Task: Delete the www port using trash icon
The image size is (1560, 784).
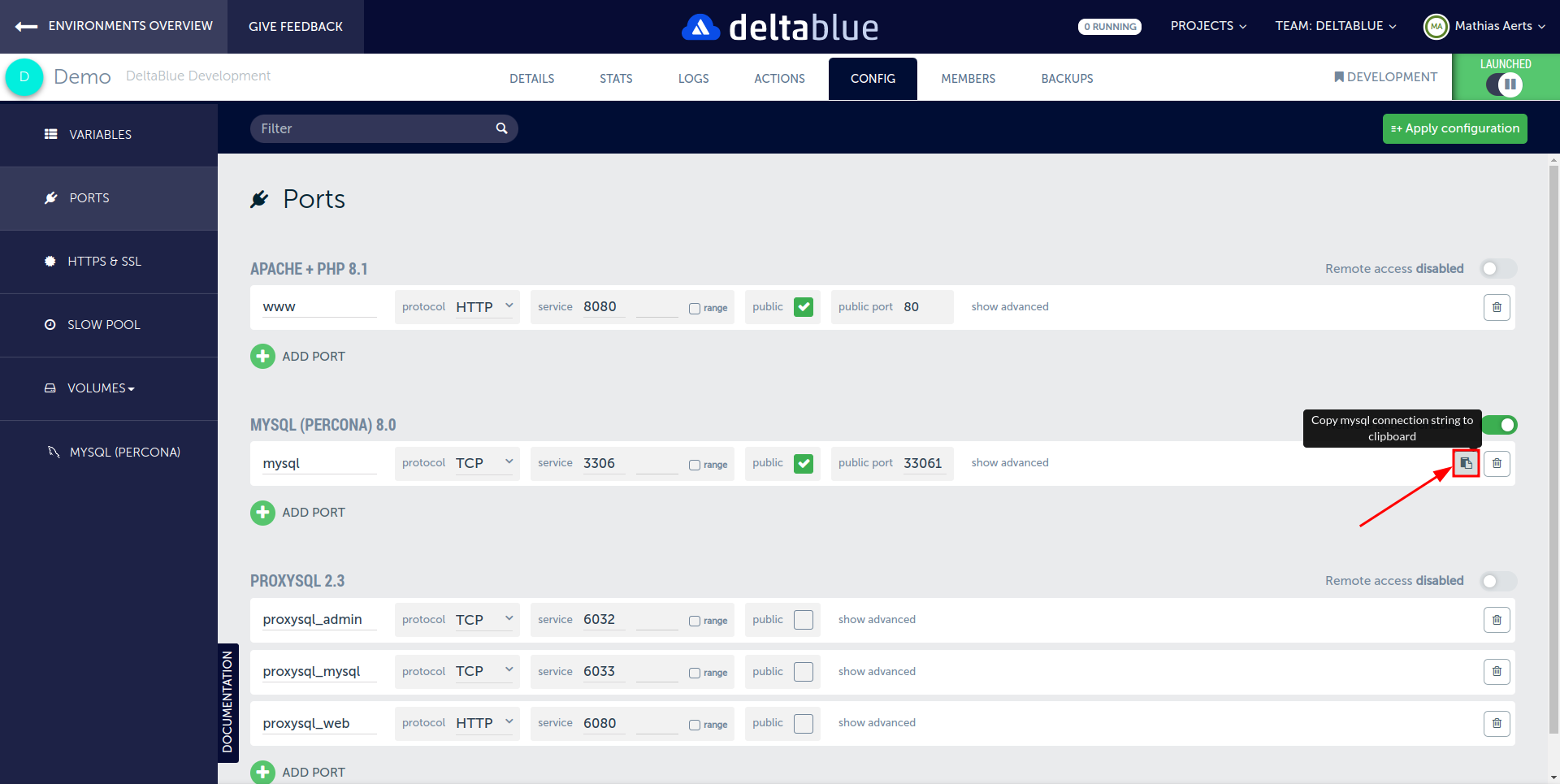Action: [1497, 307]
